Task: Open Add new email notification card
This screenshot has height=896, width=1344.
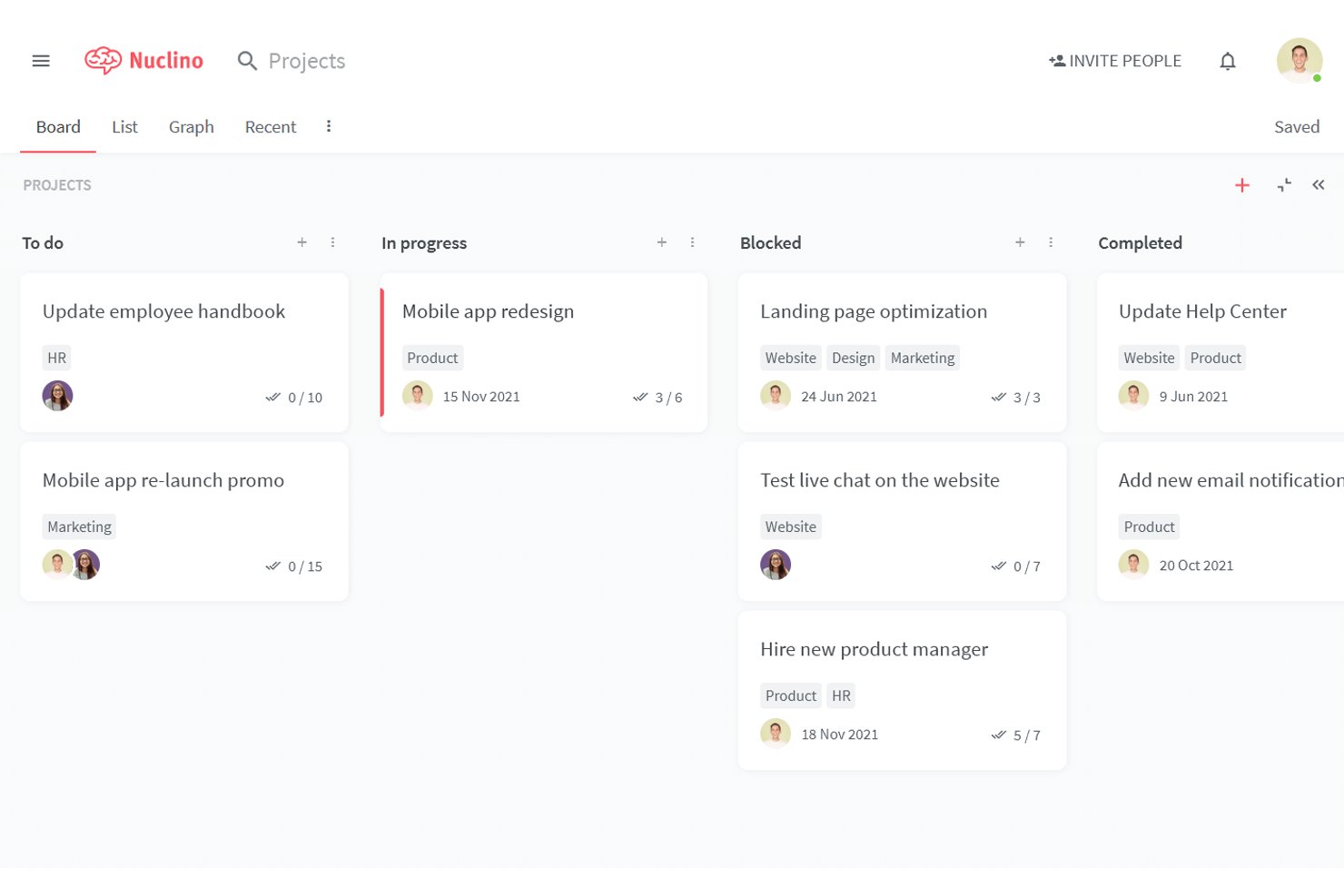Action: pyautogui.click(x=1220, y=521)
